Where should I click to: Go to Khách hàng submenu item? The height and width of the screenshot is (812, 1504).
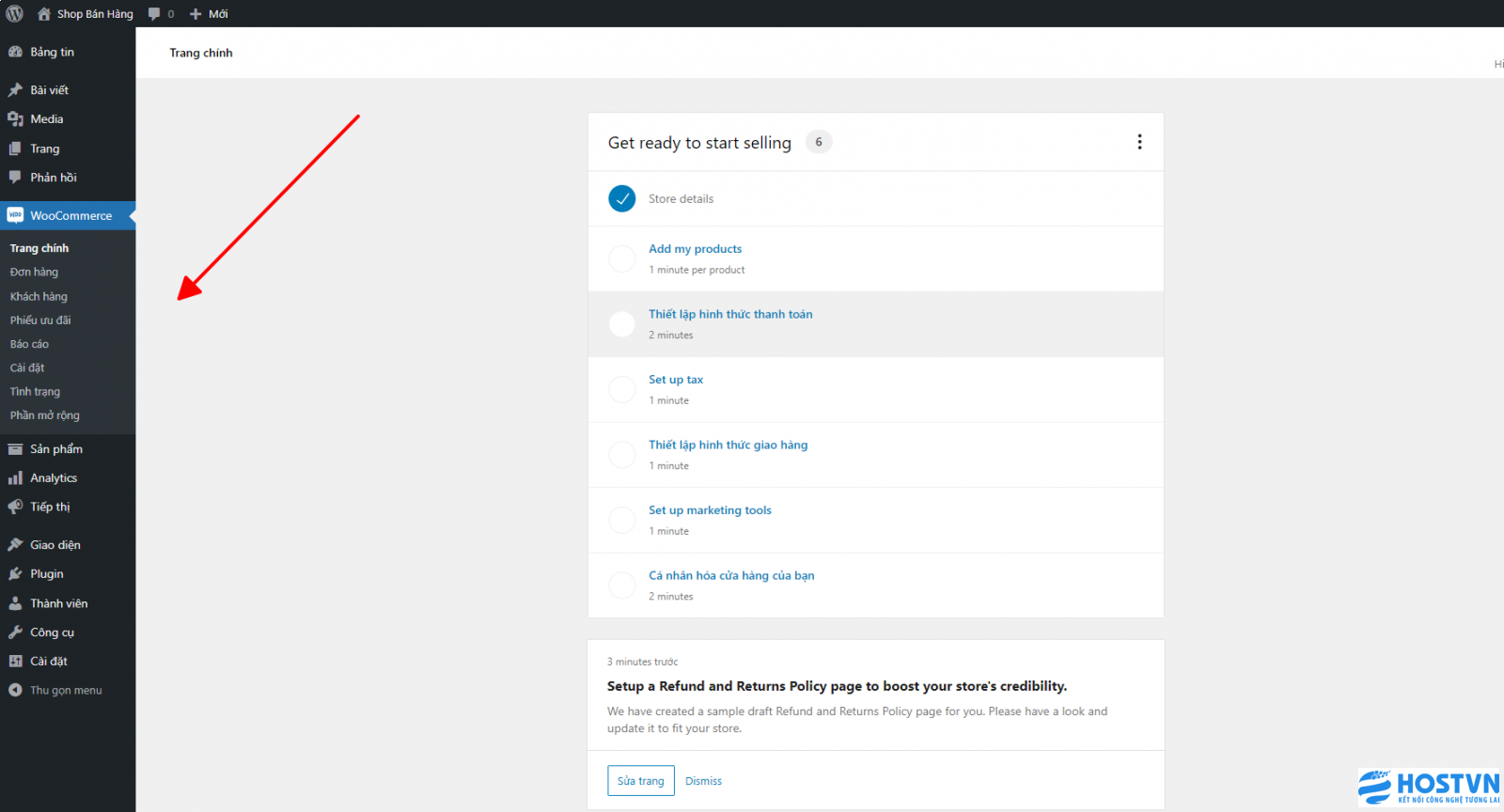coord(39,296)
